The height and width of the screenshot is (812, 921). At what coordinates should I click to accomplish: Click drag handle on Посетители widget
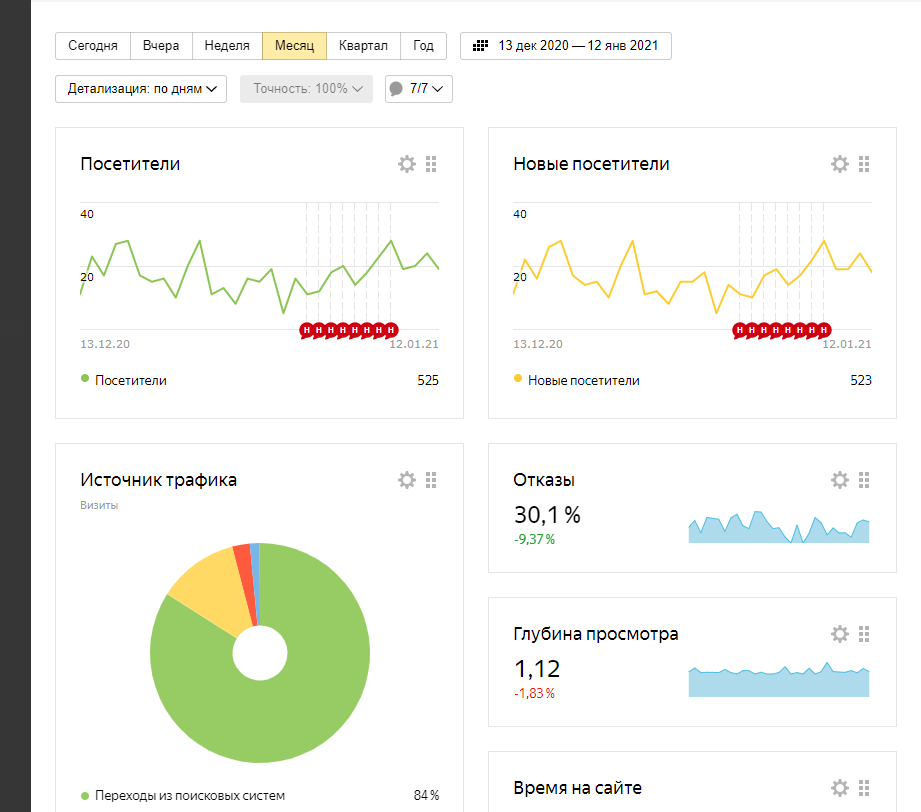432,164
